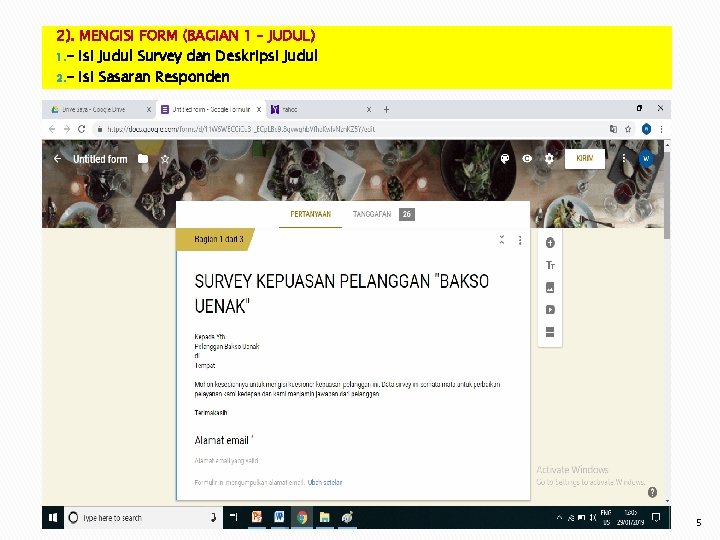This screenshot has height=540, width=720.
Task: Click the Ubah setelan link
Action: (x=325, y=483)
